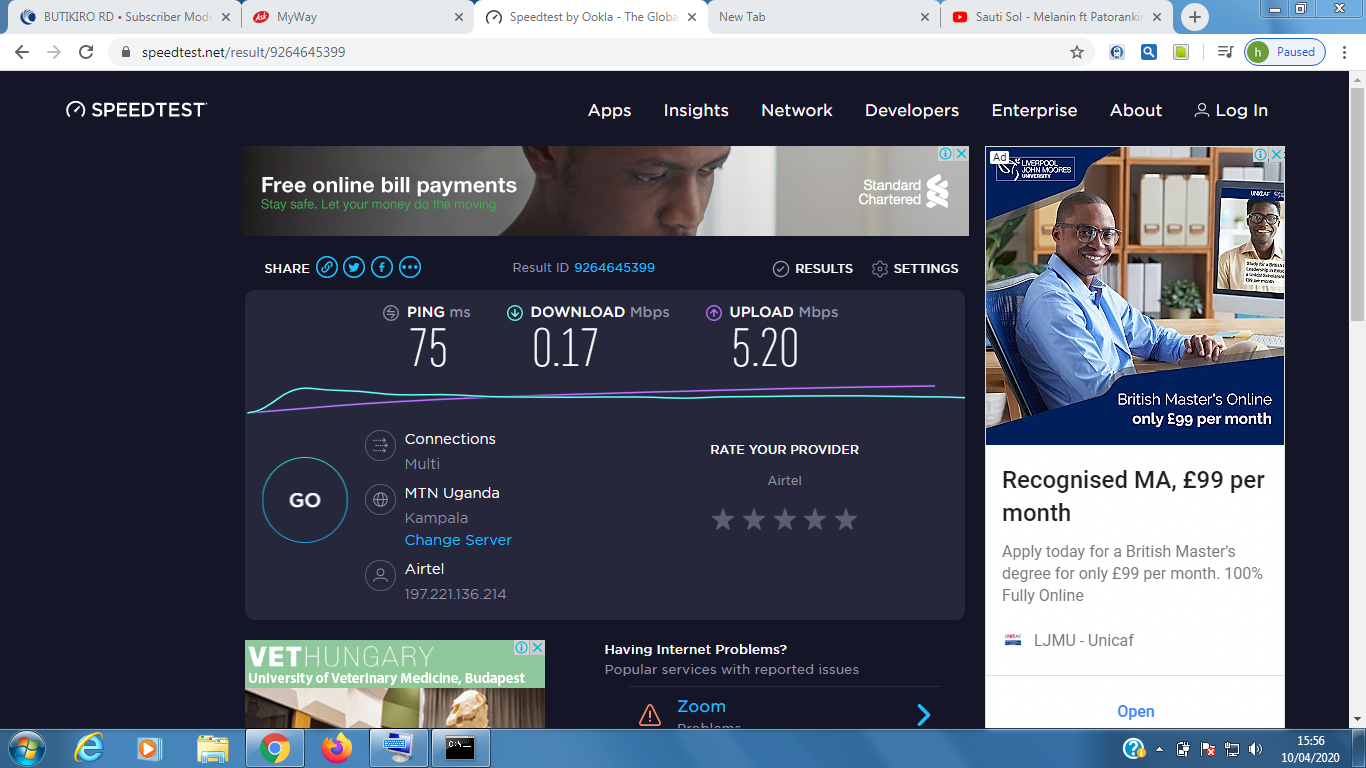Image resolution: width=1366 pixels, height=768 pixels.
Task: Open more share options ellipsis icon
Action: [410, 267]
